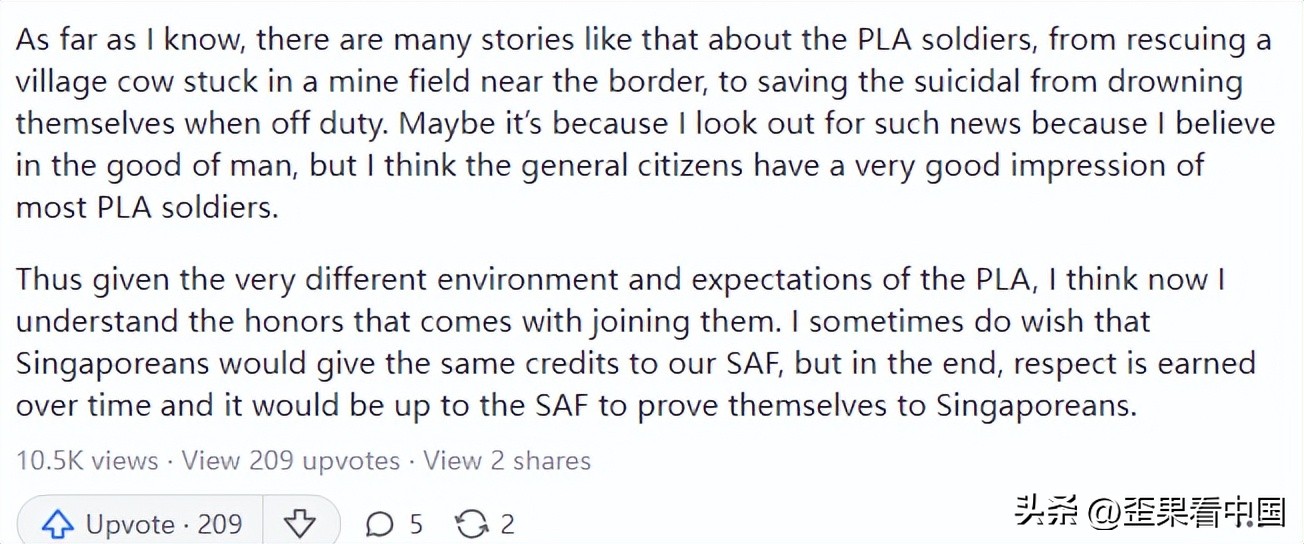Downvote this answer with the down arrow
This screenshot has height=544, width=1304.
[299, 523]
